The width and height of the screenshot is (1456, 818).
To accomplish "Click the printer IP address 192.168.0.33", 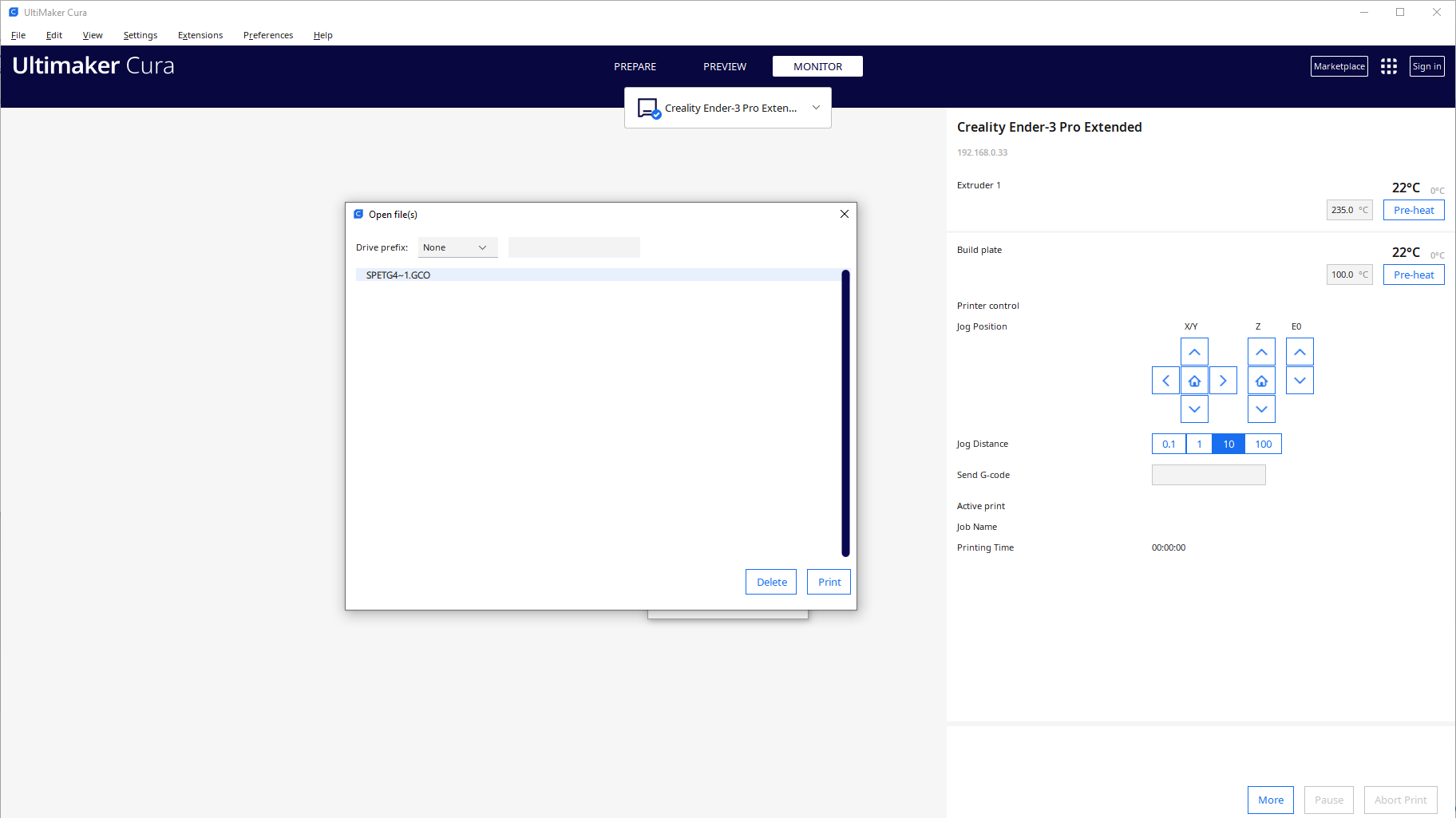I will [x=982, y=152].
